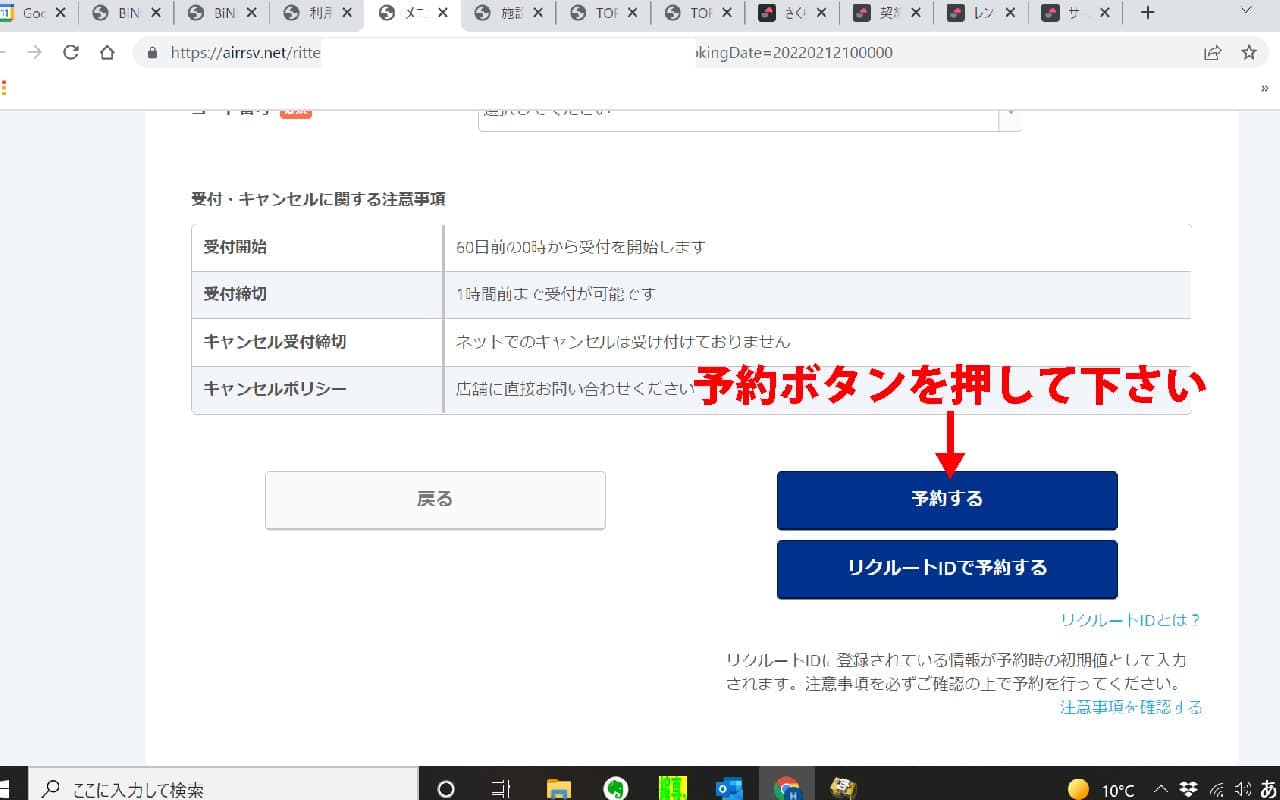Go to the browser home page
This screenshot has width=1280, height=800.
(x=107, y=53)
